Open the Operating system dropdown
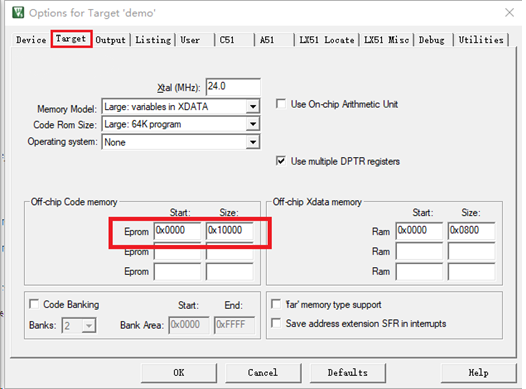Image resolution: width=526 pixels, height=389 pixels. click(253, 142)
